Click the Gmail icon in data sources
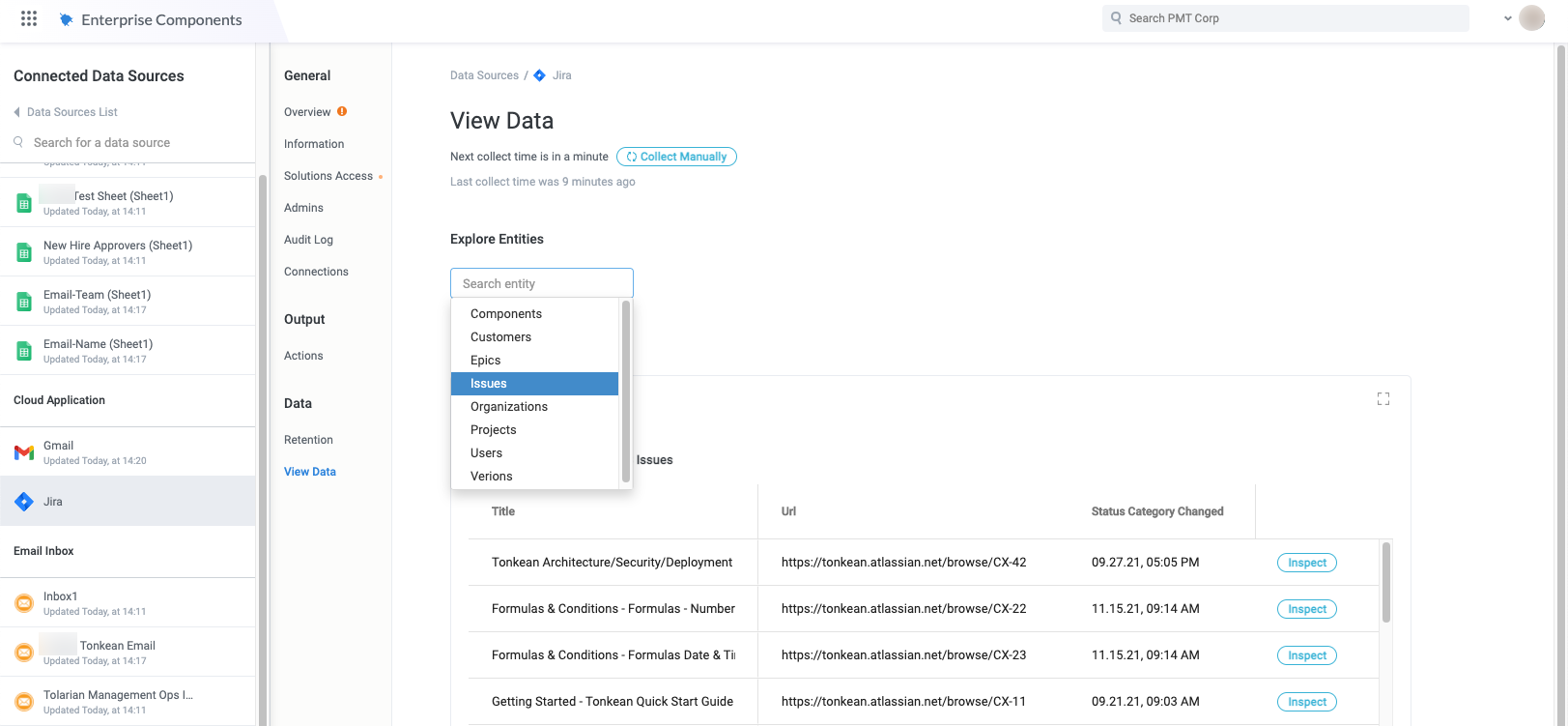Image resolution: width=1568 pixels, height=726 pixels. pos(24,452)
